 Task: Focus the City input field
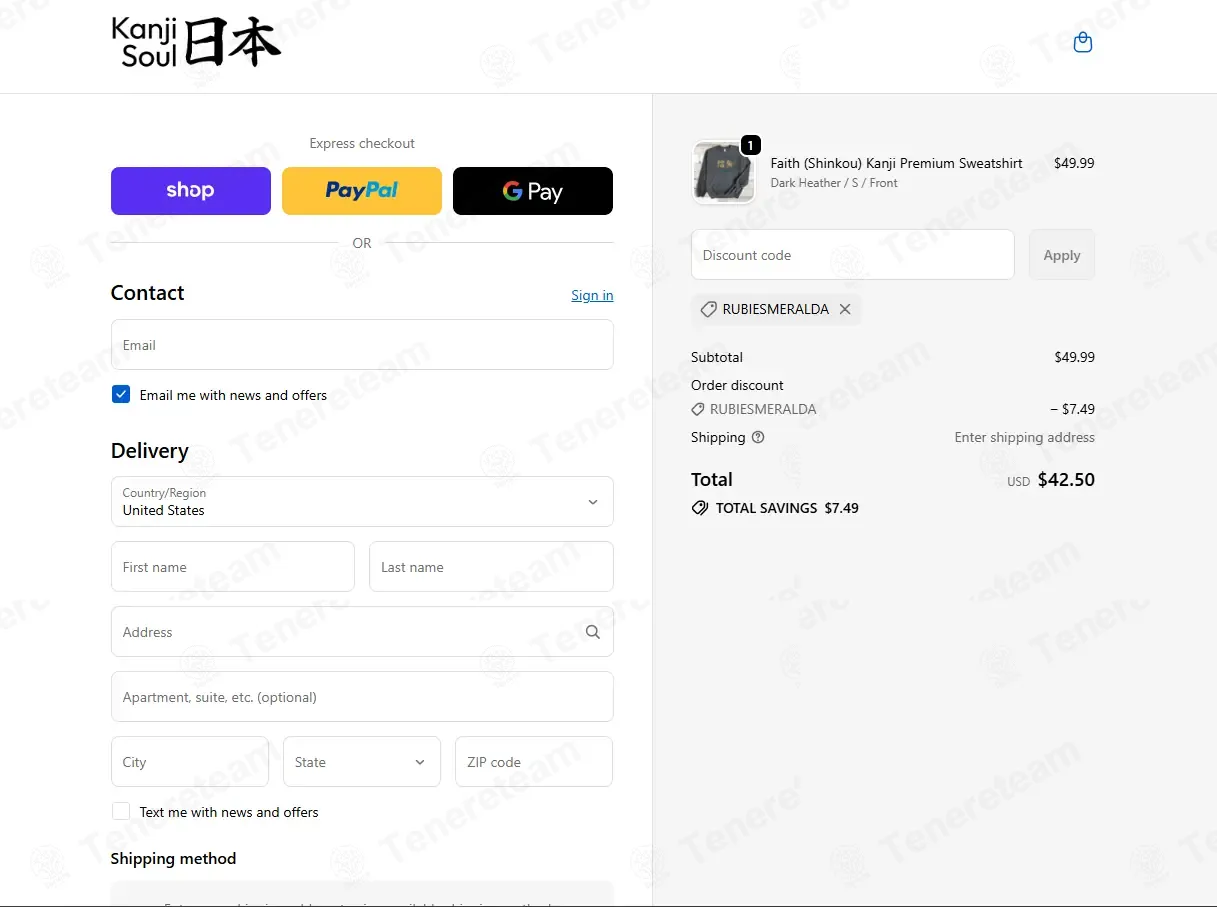(x=190, y=762)
